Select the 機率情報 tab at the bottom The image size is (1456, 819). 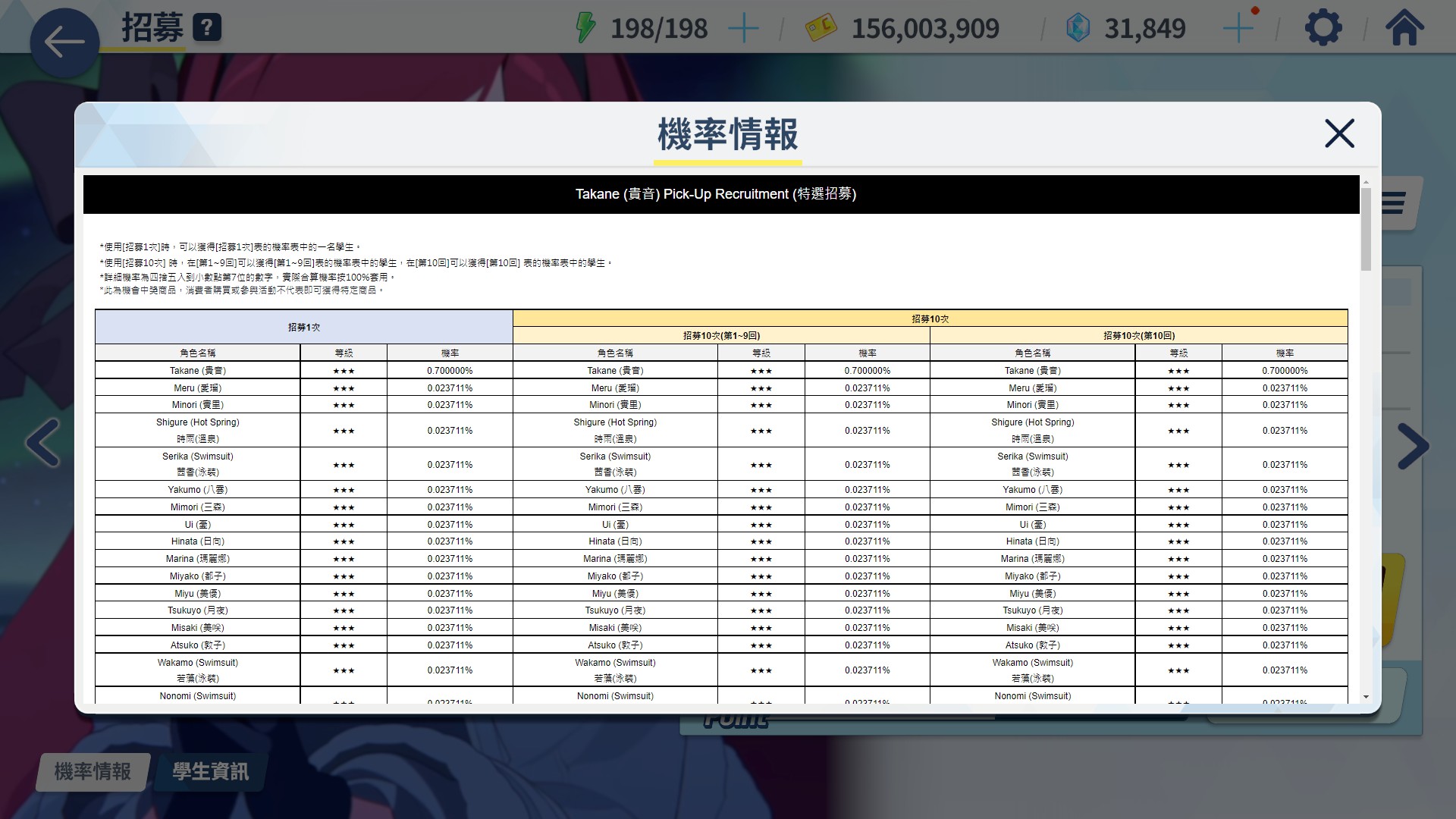point(93,772)
